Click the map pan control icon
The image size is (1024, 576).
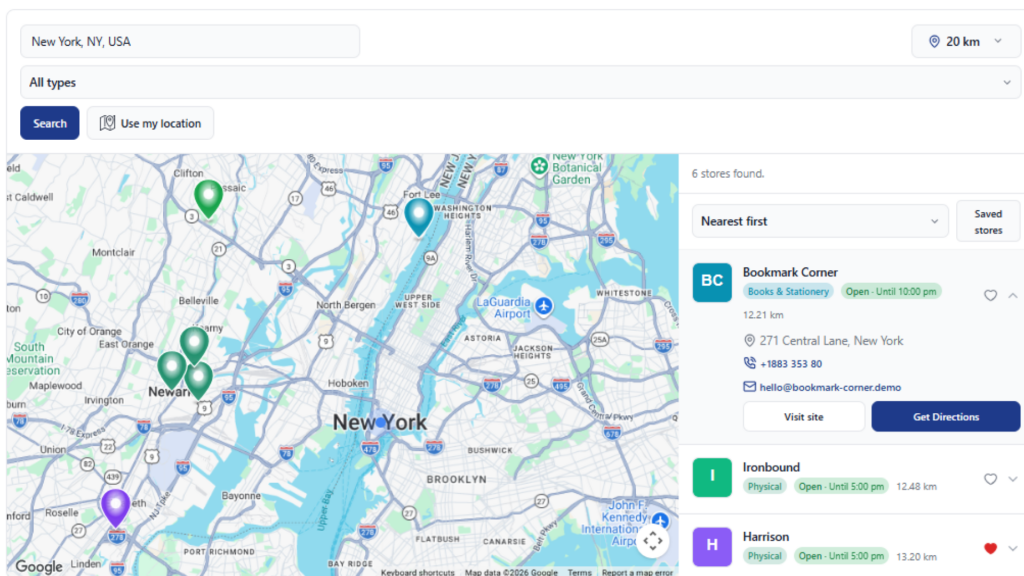pyautogui.click(x=652, y=541)
